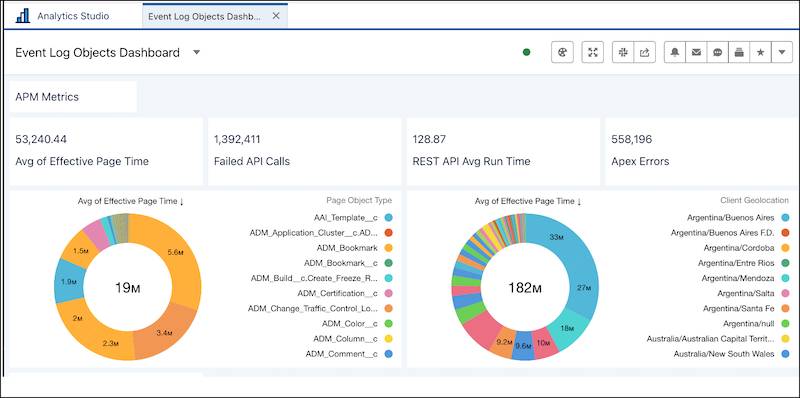Viewport: 800px width, 398px height.
Task: Click the Failed API Calls metric tile
Action: pos(305,152)
